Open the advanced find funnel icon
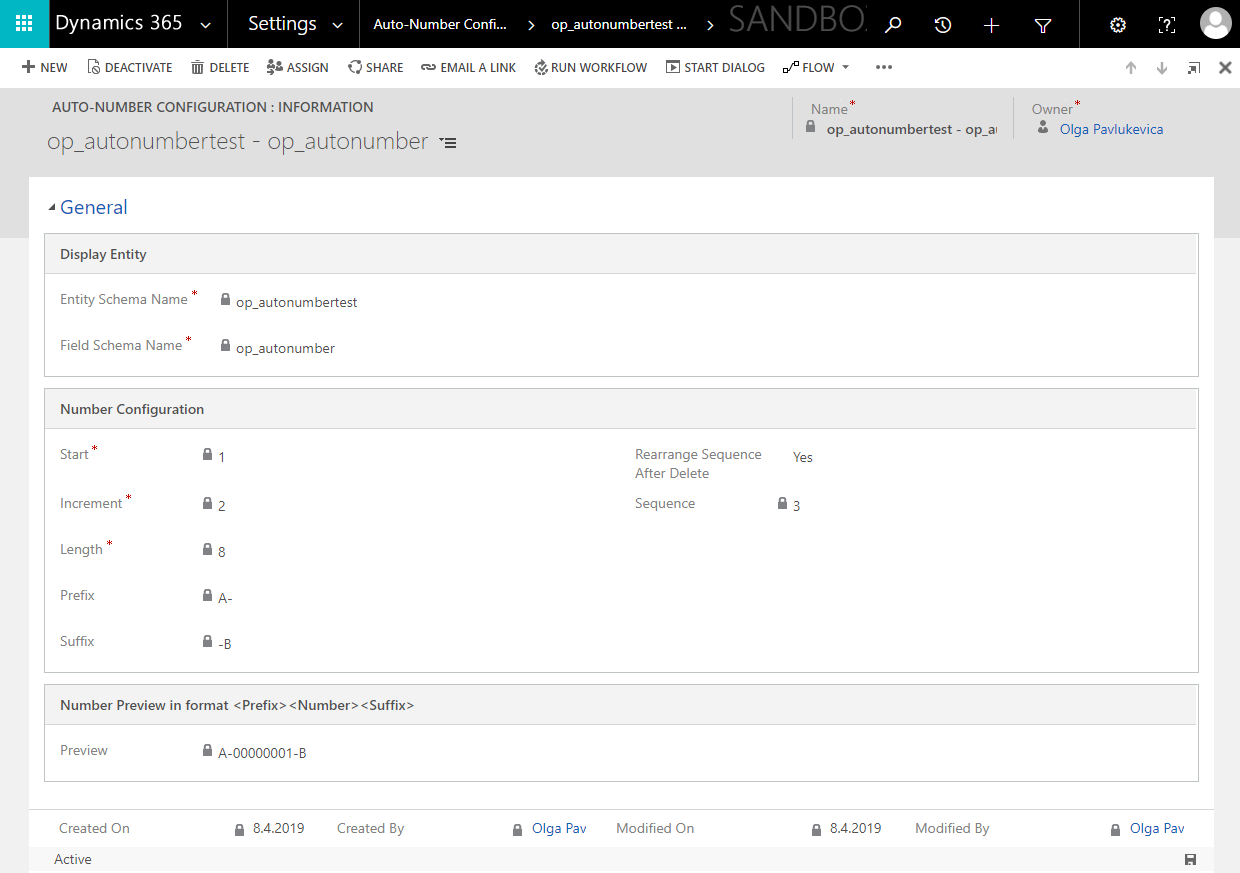1240x873 pixels. 1042,24
